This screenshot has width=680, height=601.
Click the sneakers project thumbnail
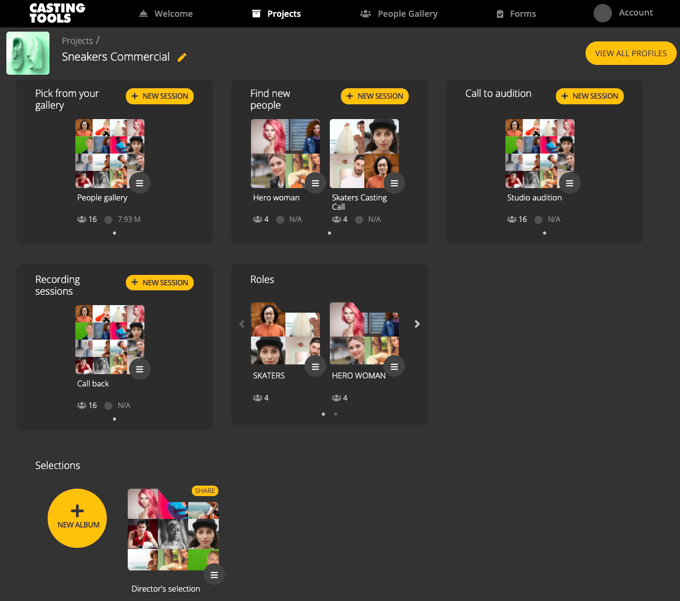28,53
